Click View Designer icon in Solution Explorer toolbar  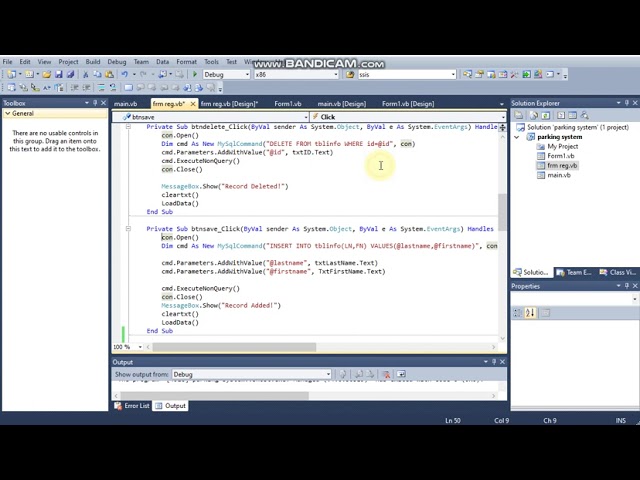click(573, 116)
